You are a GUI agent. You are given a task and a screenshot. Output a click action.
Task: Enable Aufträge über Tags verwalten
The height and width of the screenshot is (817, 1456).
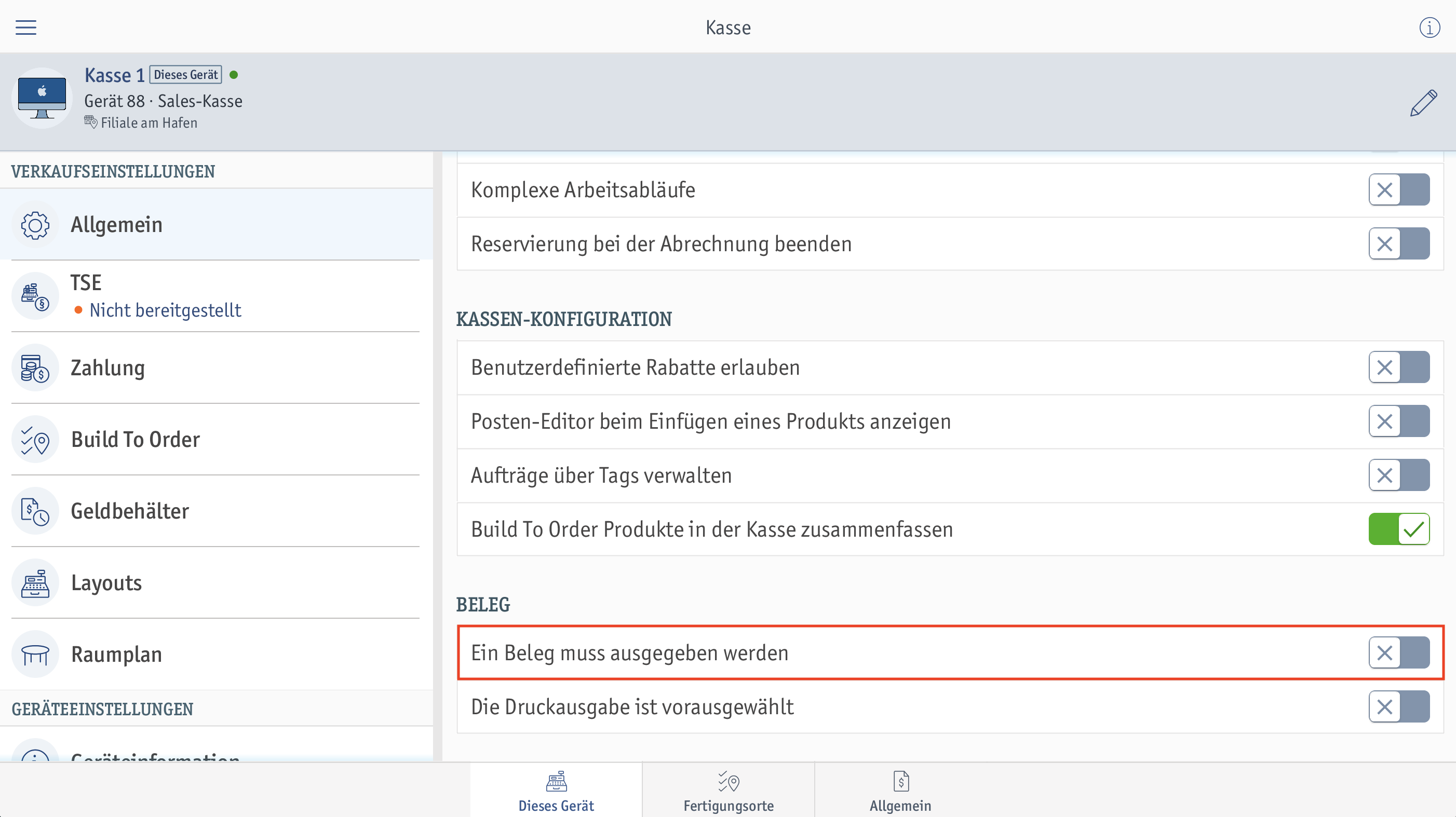tap(1399, 476)
